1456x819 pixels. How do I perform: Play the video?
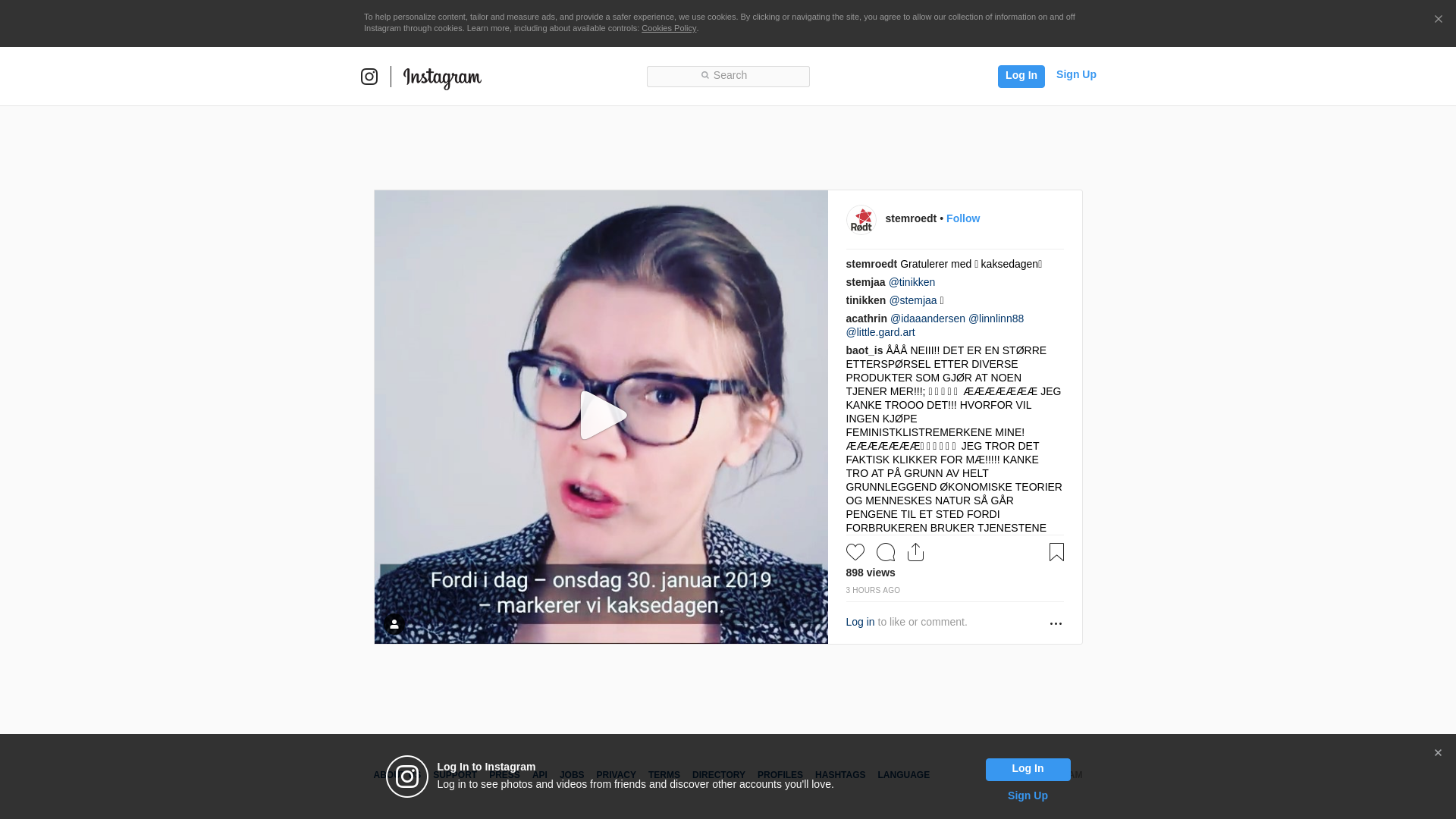[601, 416]
